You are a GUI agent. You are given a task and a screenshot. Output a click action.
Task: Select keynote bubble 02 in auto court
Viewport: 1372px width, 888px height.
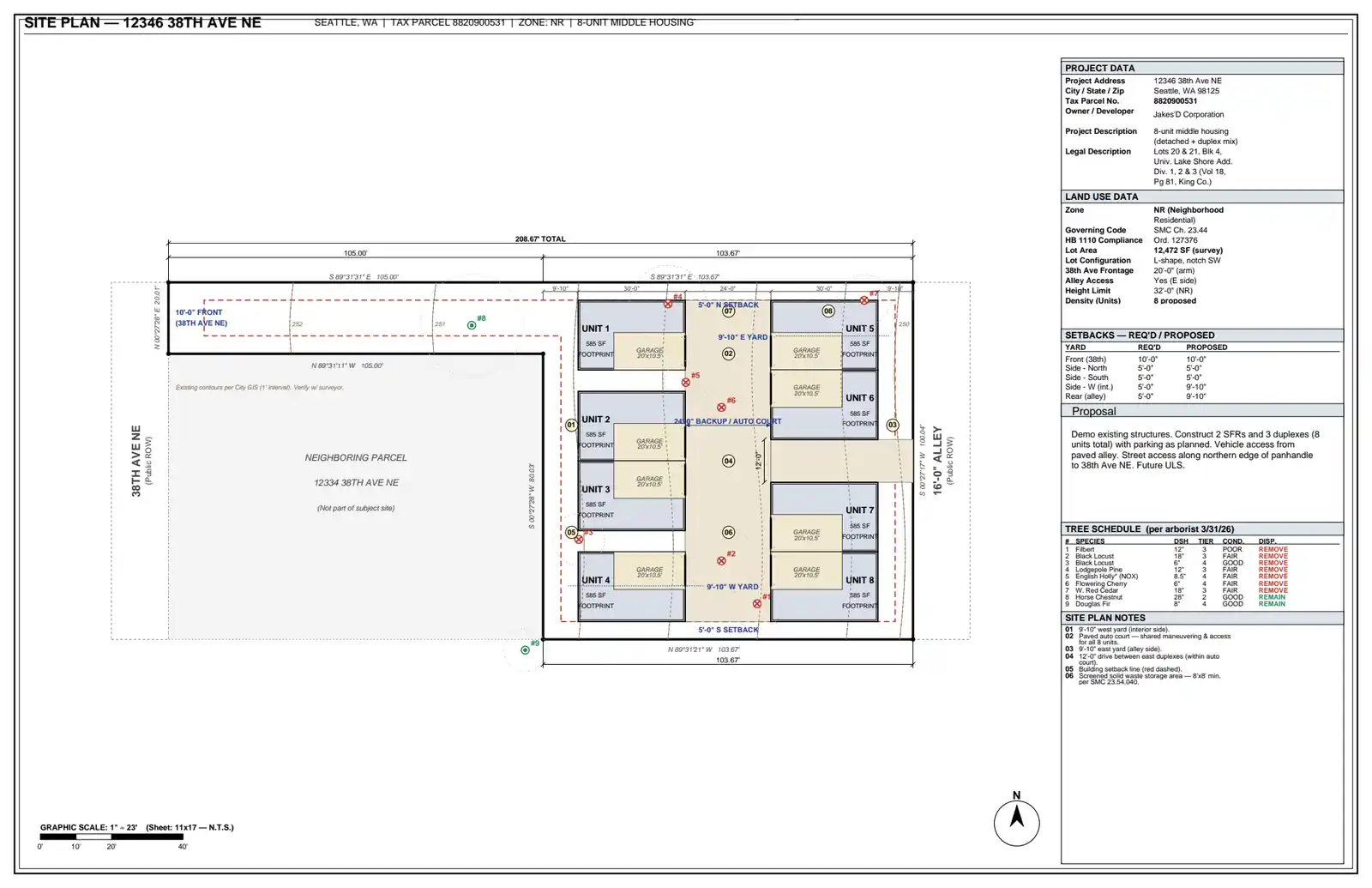click(728, 353)
